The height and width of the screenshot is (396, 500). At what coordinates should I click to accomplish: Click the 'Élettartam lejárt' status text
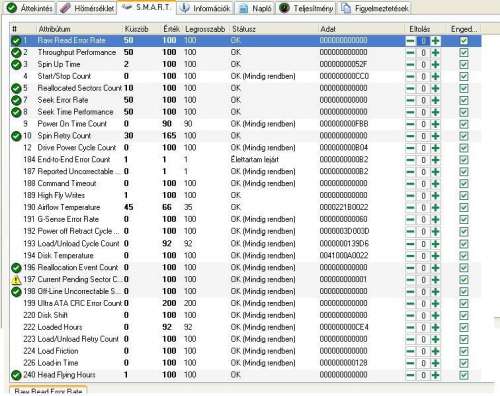[255, 160]
